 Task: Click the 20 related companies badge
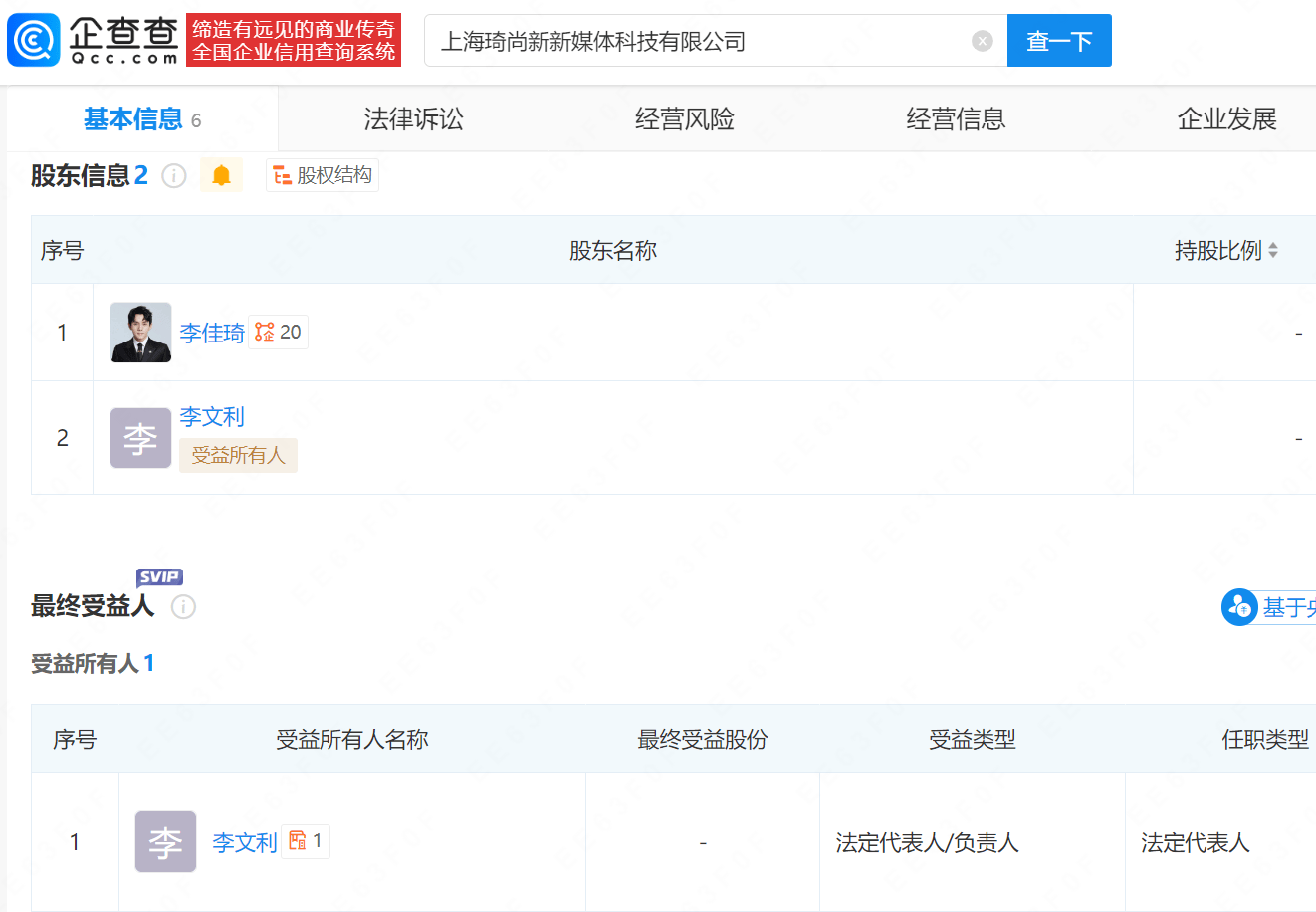[x=279, y=333]
